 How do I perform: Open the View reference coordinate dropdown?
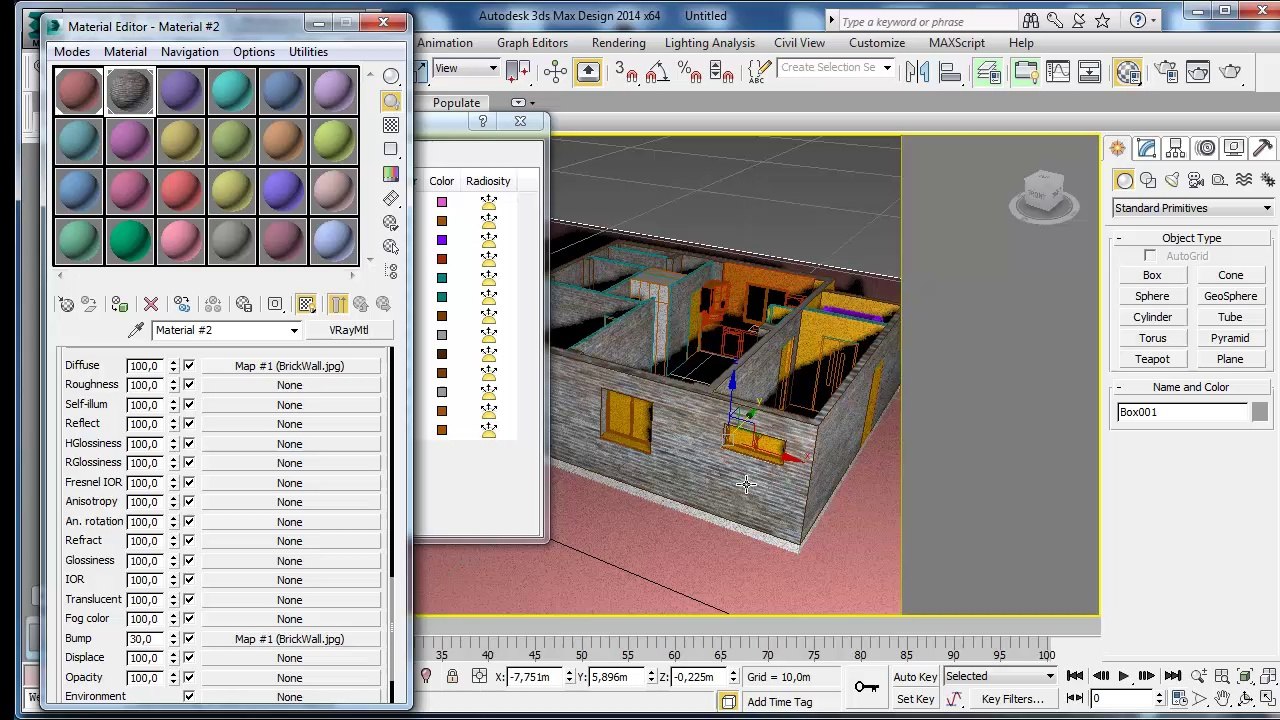click(465, 68)
